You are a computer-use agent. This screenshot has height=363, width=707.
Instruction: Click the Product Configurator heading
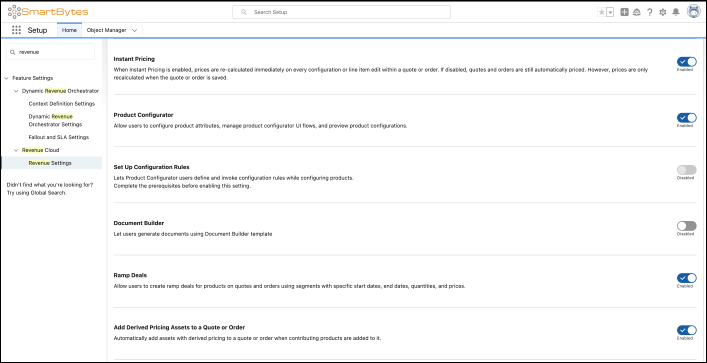coord(143,115)
